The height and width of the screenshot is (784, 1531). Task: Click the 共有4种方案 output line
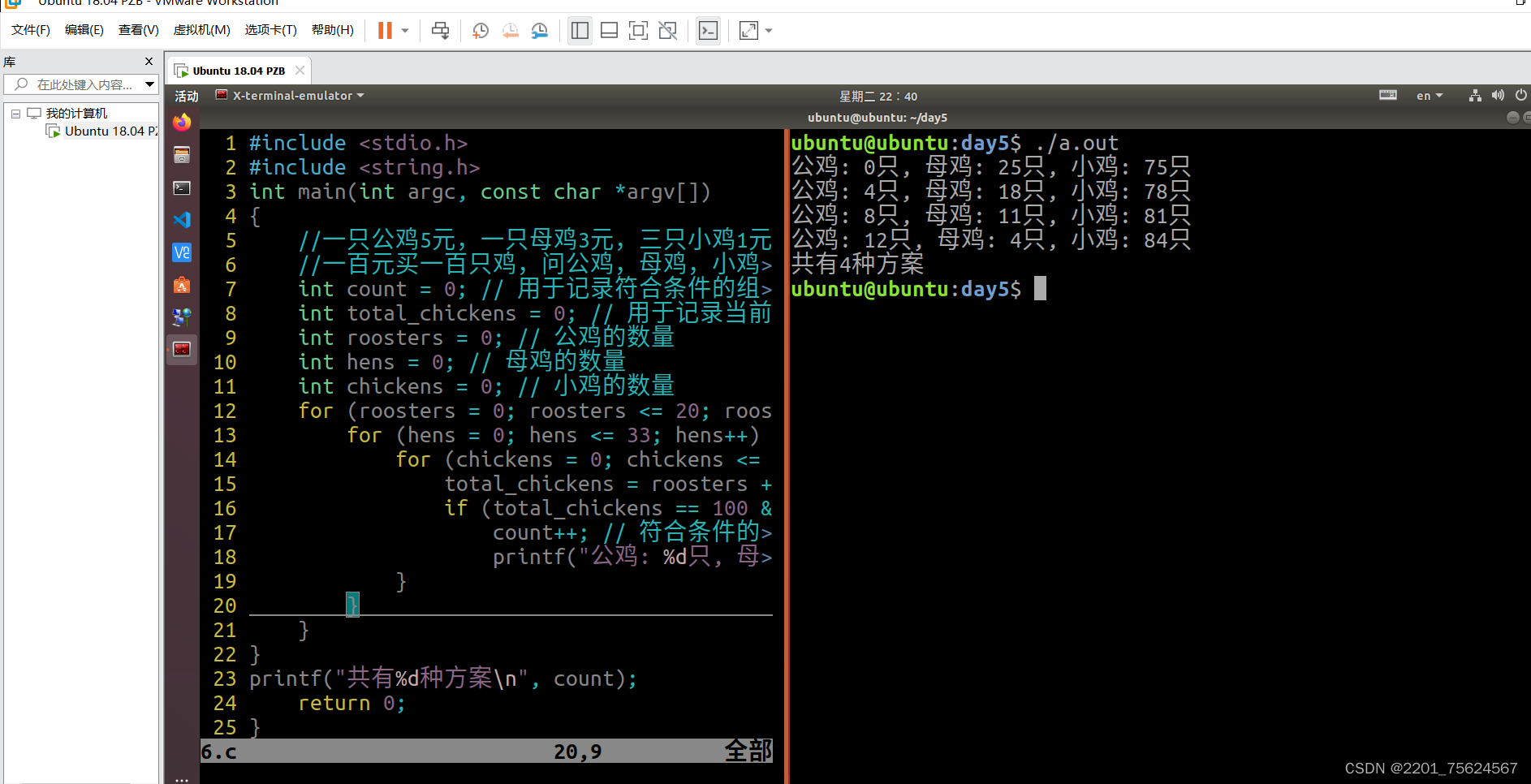(857, 264)
